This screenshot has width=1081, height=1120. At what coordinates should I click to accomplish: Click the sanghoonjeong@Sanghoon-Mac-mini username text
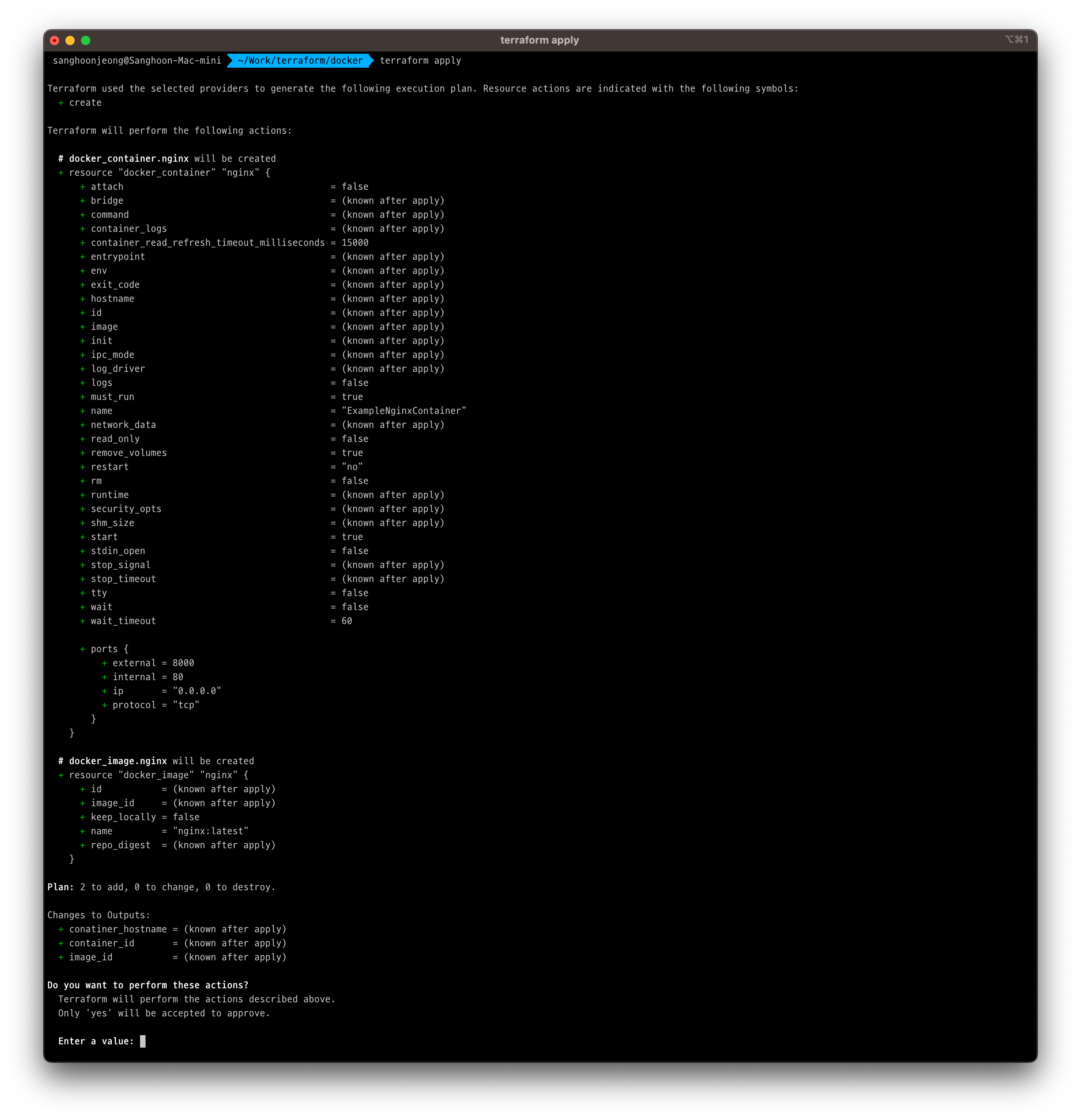point(137,61)
